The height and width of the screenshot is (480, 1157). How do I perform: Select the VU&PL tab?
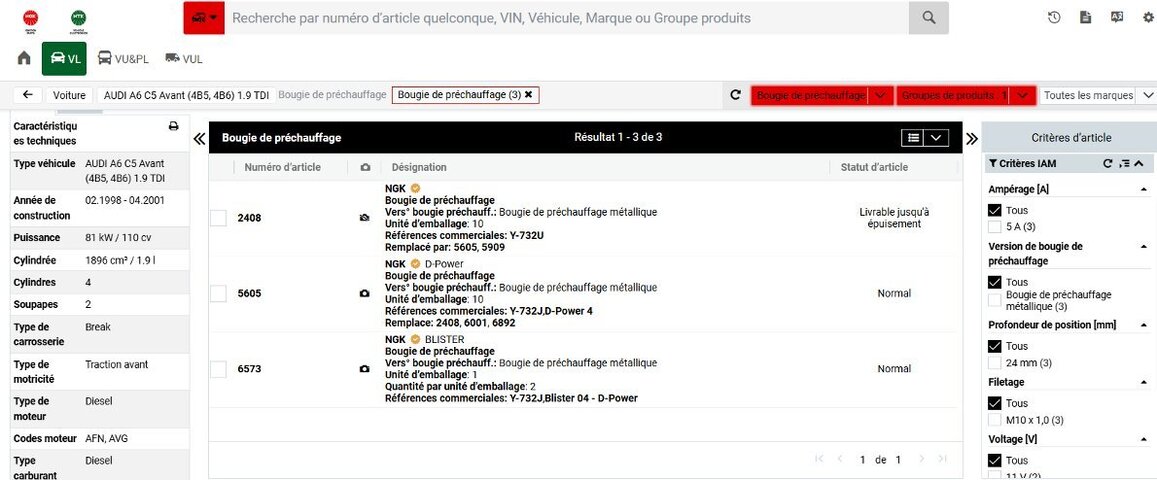(123, 59)
